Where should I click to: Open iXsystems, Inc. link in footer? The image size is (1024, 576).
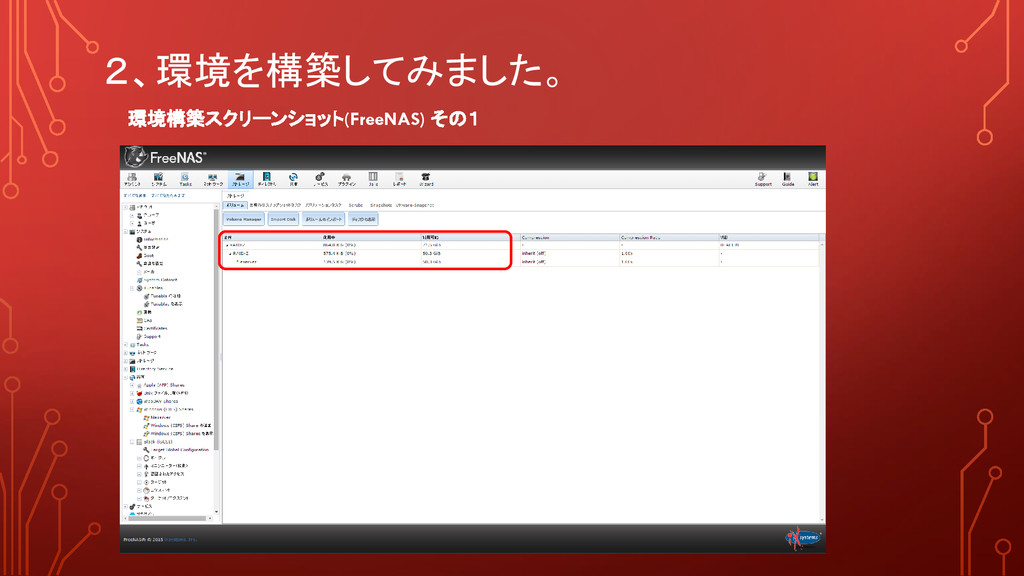pyautogui.click(x=180, y=539)
